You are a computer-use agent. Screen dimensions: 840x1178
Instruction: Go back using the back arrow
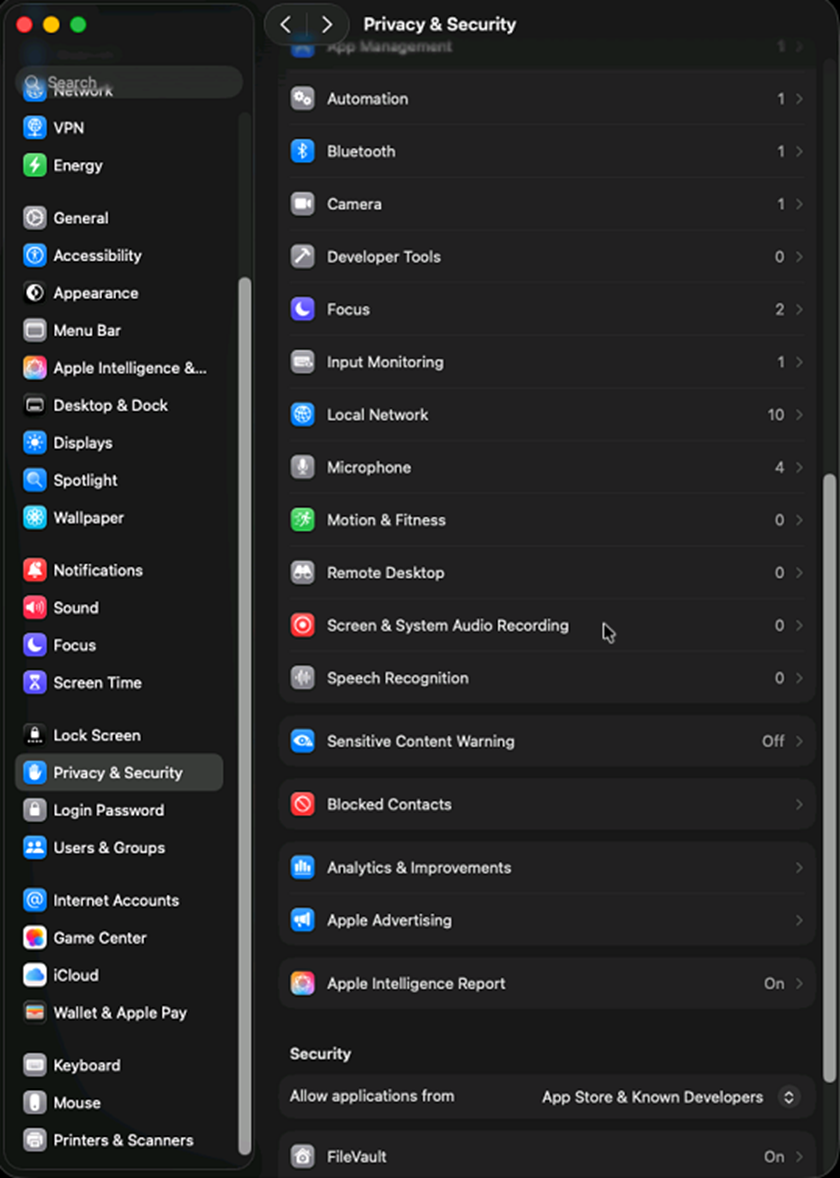click(x=286, y=24)
